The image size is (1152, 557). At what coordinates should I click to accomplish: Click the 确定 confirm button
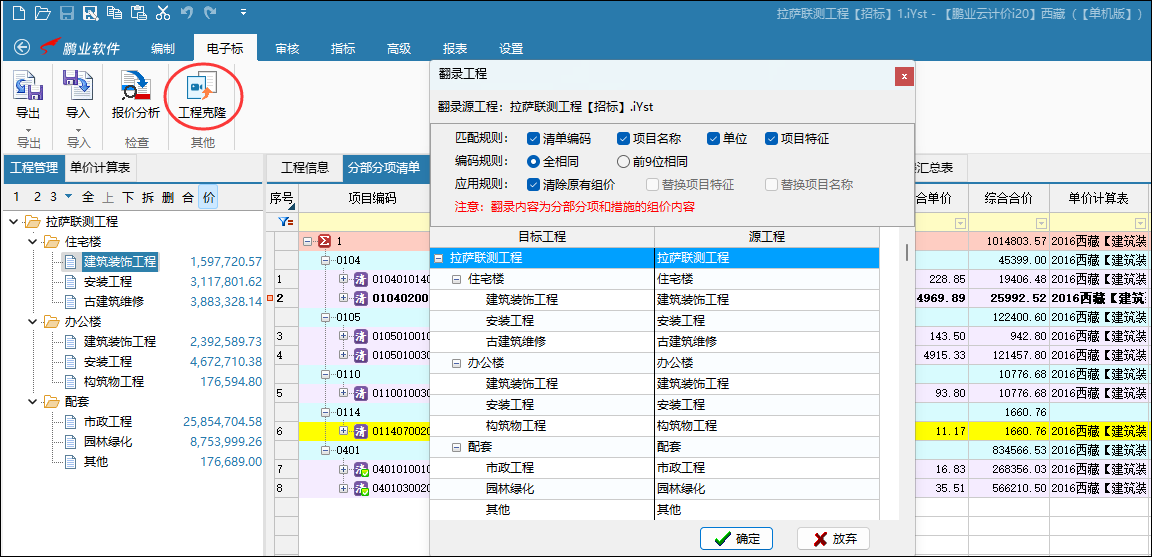(x=736, y=539)
